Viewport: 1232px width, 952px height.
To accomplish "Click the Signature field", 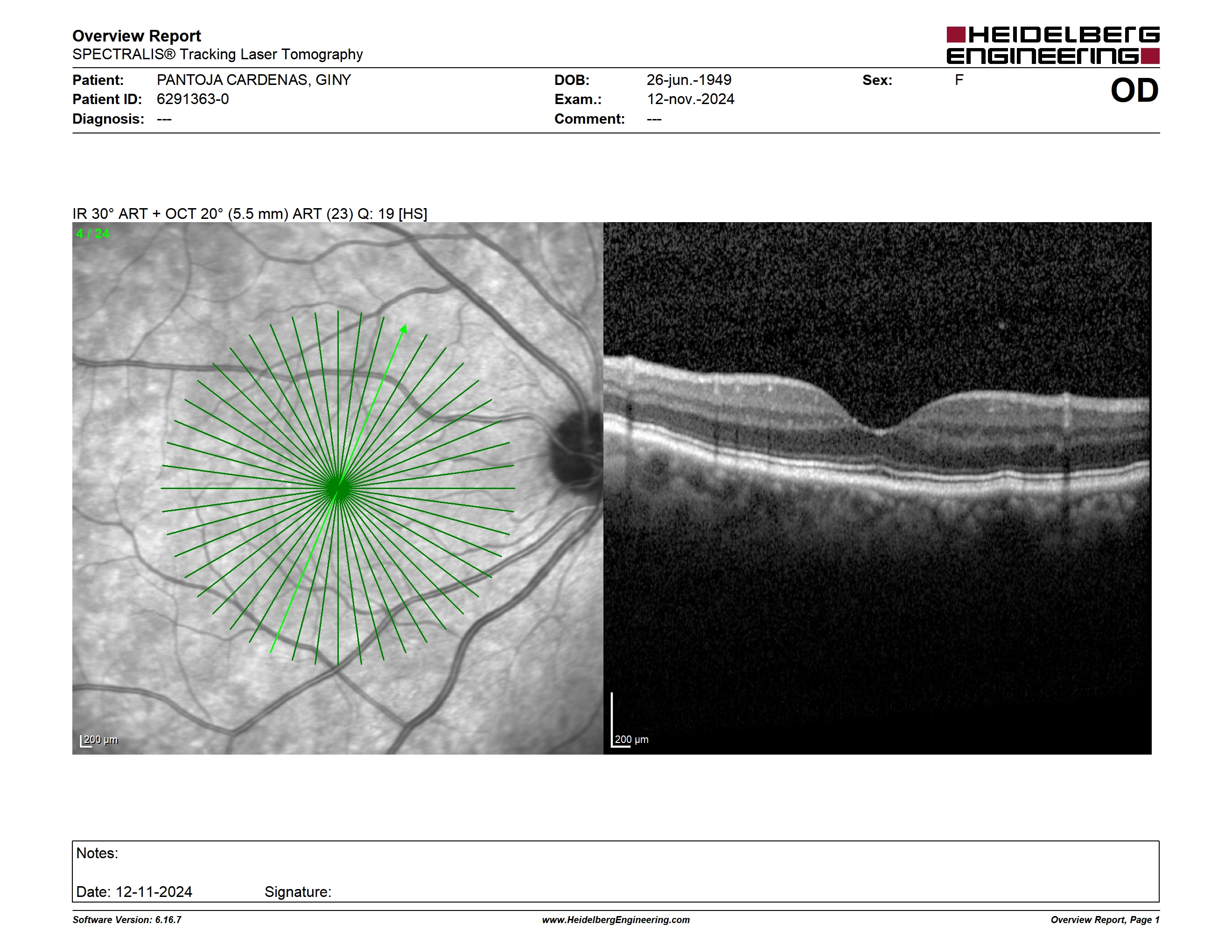I will pyautogui.click(x=298, y=892).
